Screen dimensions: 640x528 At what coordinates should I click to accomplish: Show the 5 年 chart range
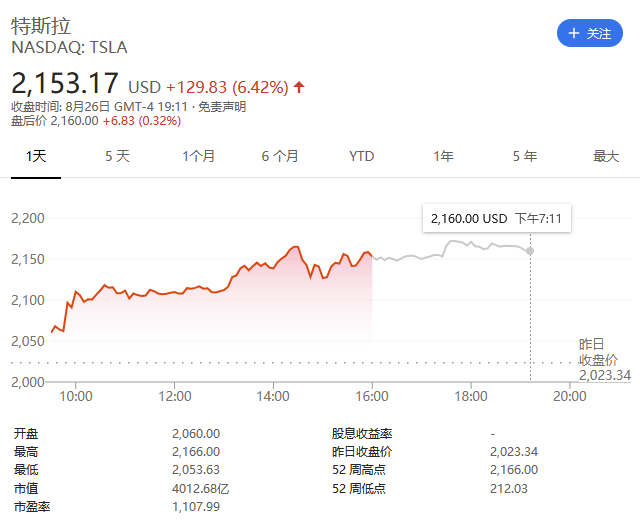pyautogui.click(x=524, y=156)
